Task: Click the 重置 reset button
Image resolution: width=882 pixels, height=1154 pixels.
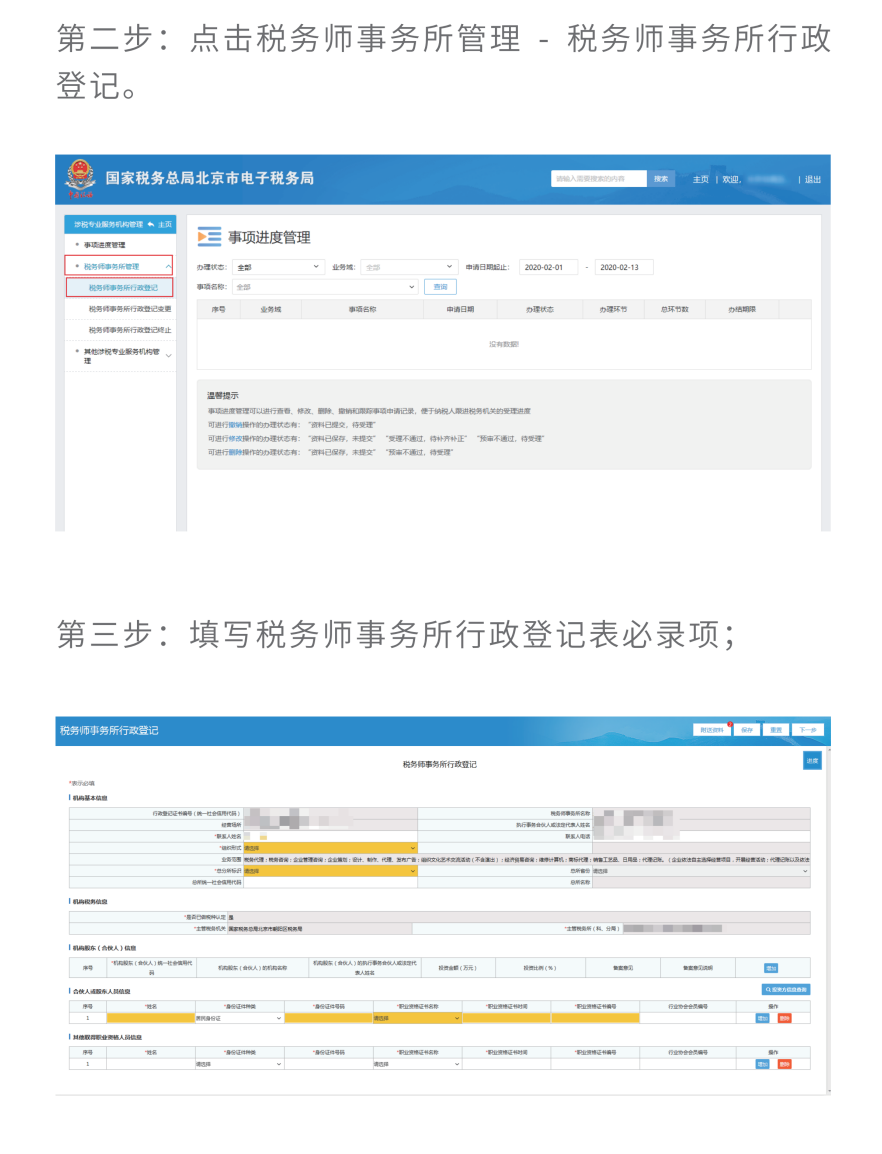Action: (x=776, y=730)
